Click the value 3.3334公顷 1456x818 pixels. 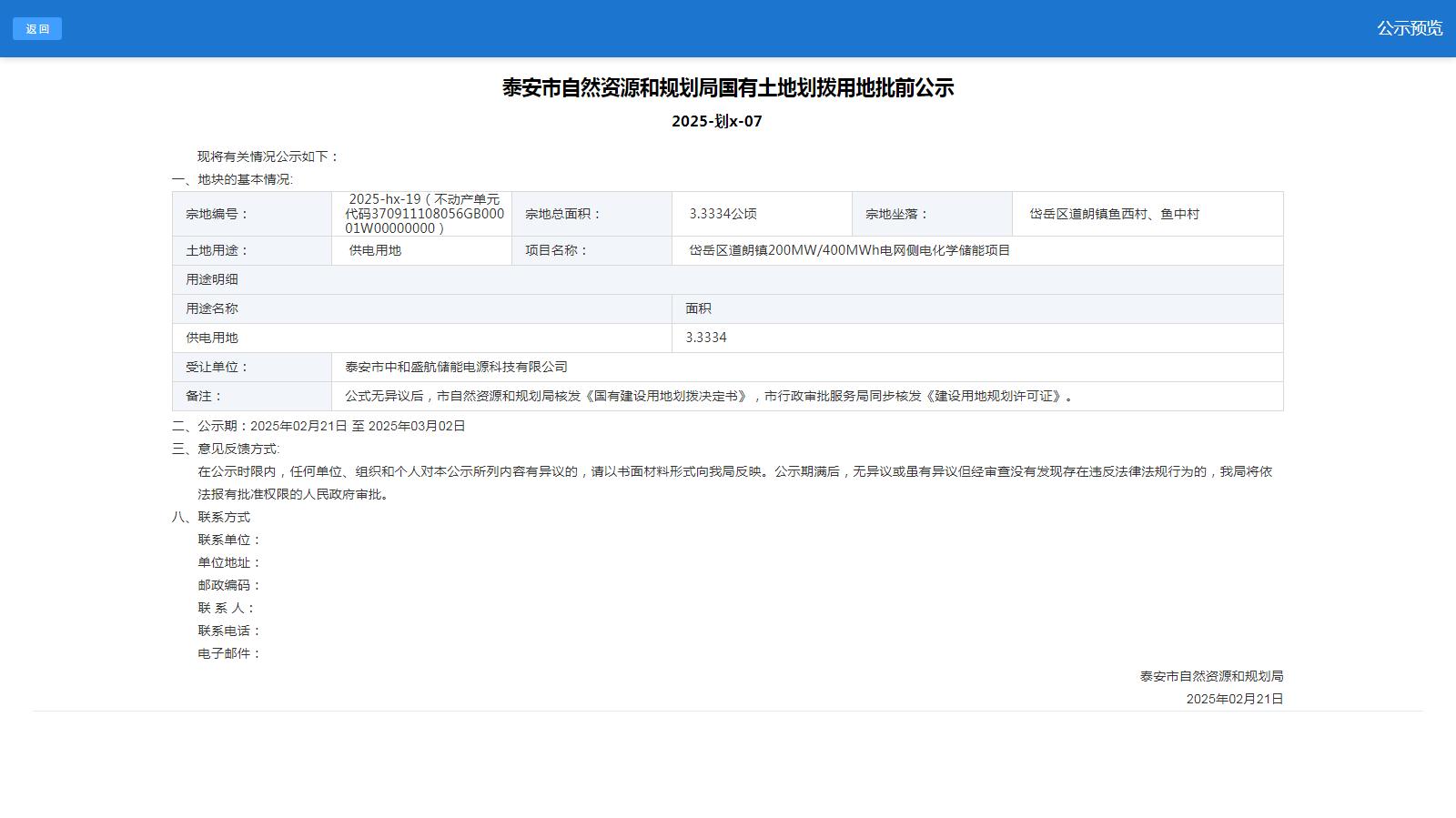(723, 214)
